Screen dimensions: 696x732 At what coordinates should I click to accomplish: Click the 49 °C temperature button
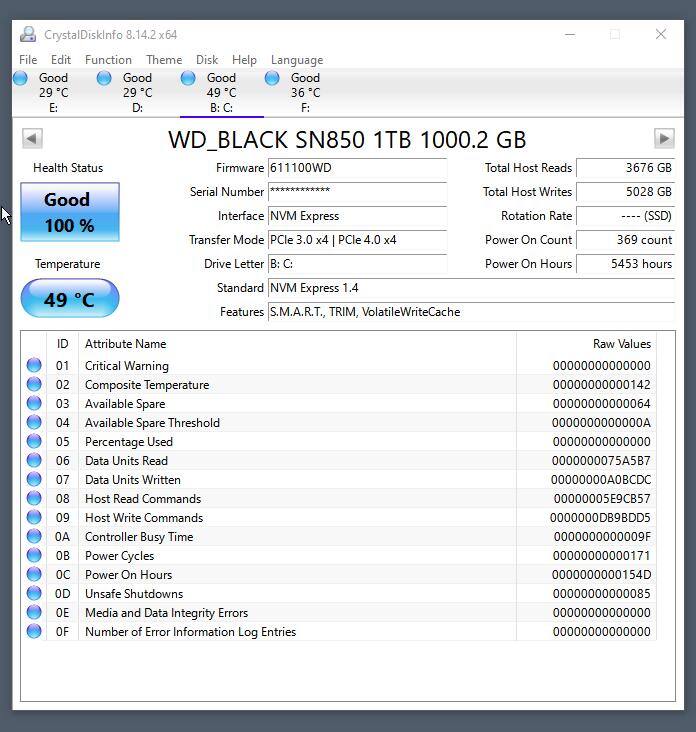click(x=70, y=299)
